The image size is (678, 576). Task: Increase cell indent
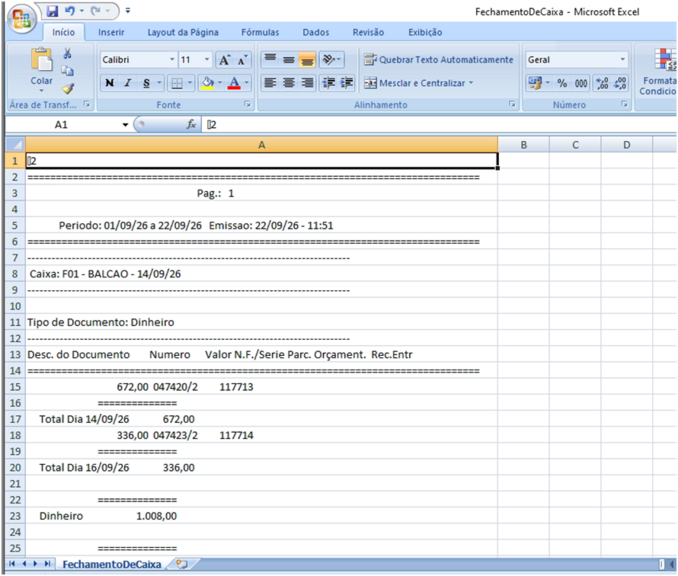point(347,83)
